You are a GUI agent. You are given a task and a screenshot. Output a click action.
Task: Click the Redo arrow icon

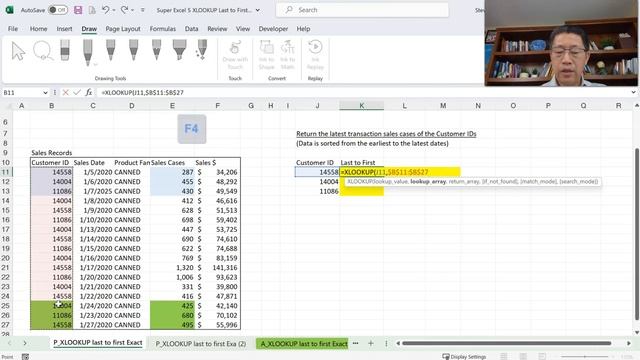pyautogui.click(x=124, y=10)
